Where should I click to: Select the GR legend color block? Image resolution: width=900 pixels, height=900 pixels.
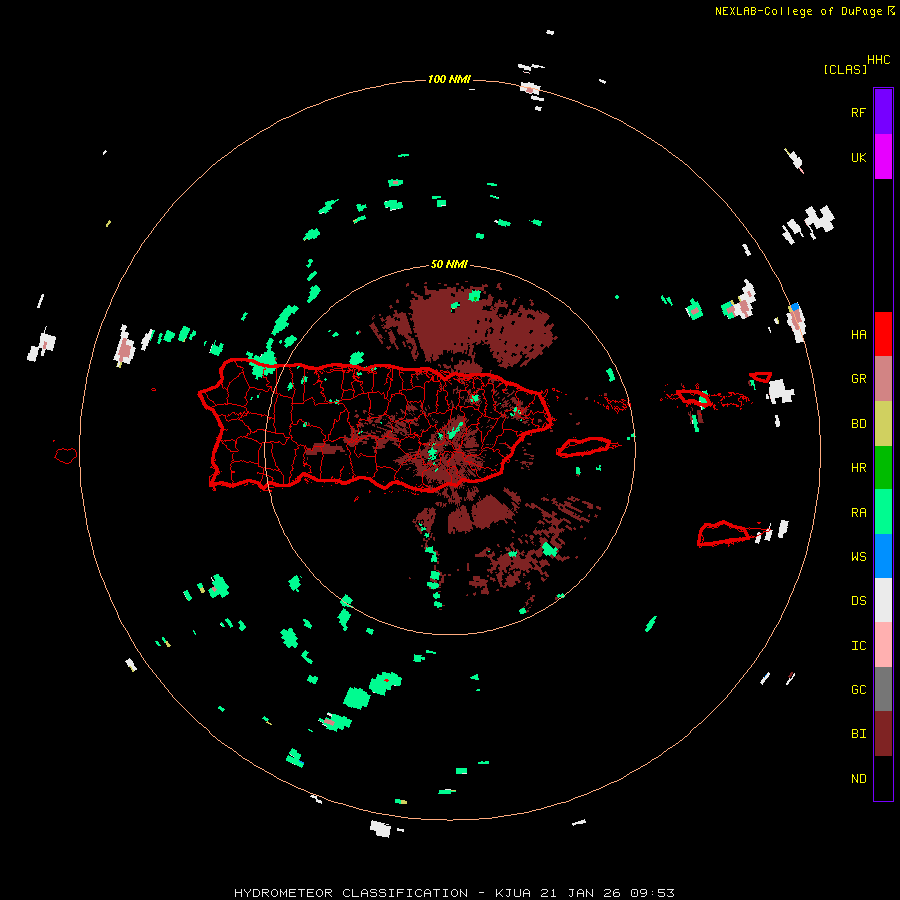(x=883, y=379)
